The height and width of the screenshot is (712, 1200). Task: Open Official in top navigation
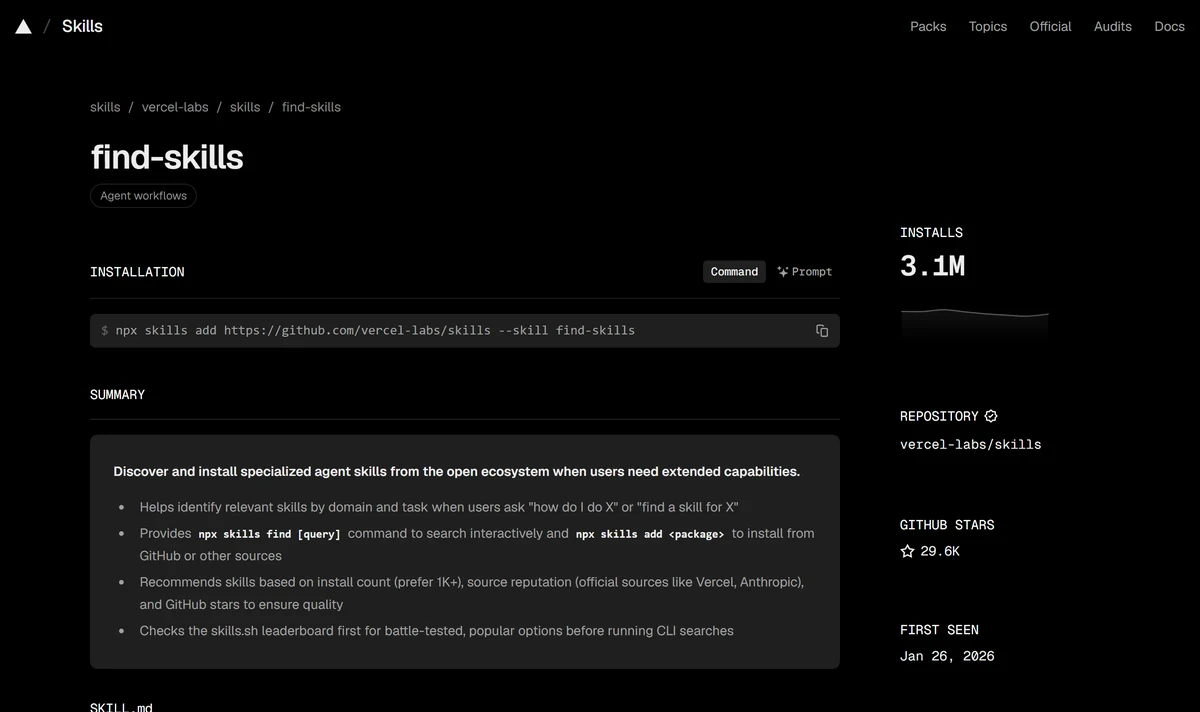click(x=1050, y=27)
